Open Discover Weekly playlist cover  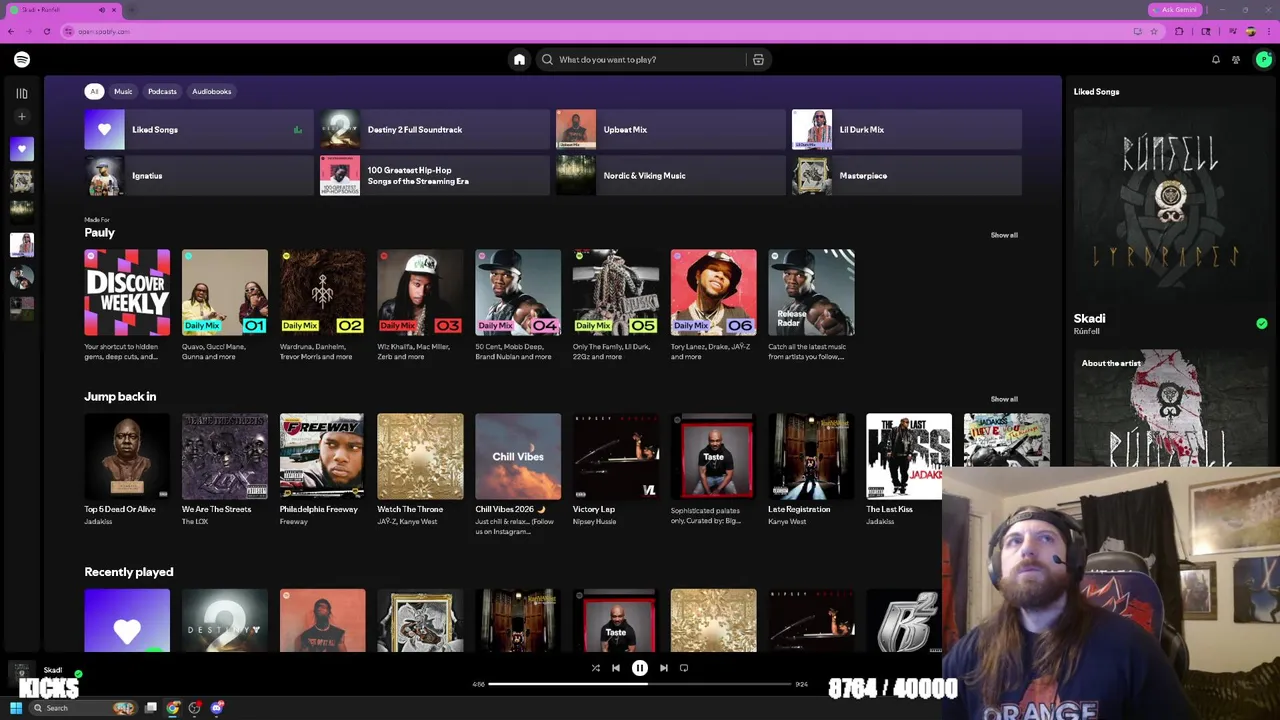click(127, 292)
